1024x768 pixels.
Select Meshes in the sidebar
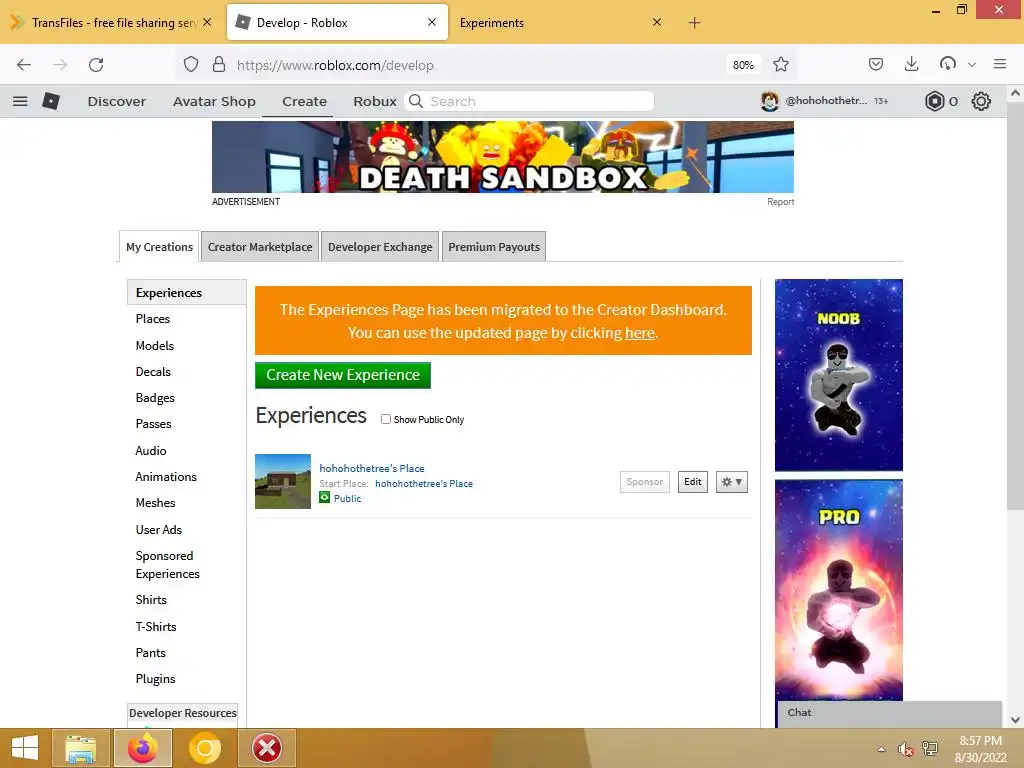pyautogui.click(x=155, y=503)
